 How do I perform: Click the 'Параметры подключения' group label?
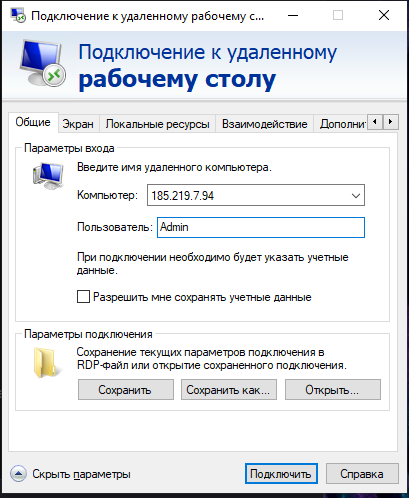[88, 334]
